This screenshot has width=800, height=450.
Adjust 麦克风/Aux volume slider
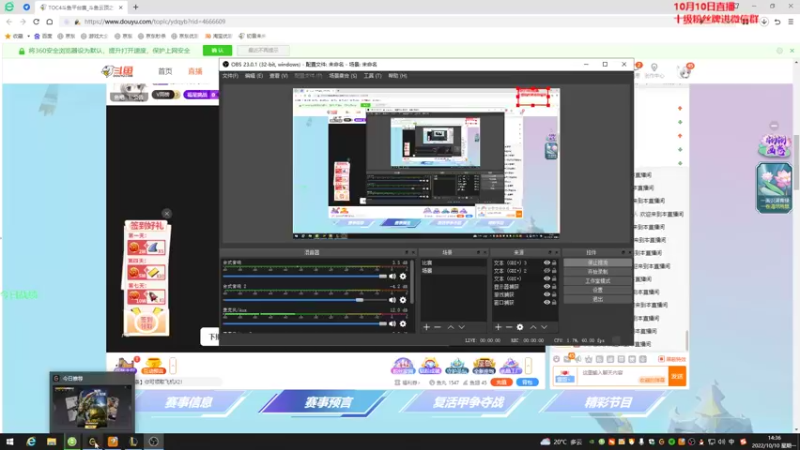383,323
